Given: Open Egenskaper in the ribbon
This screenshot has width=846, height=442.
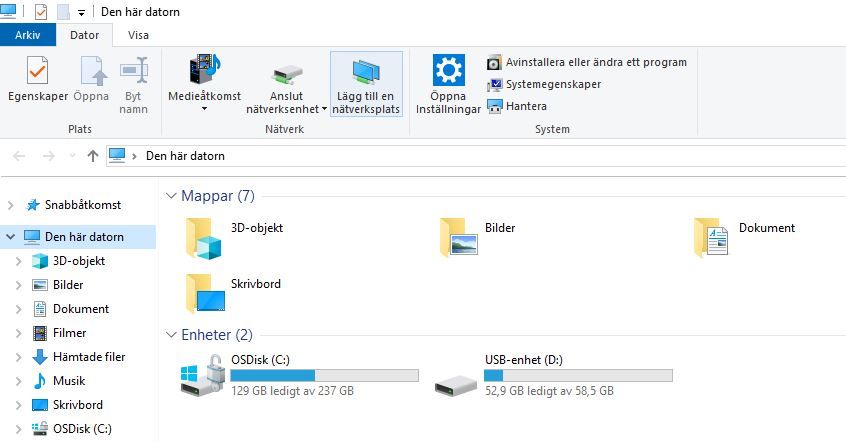Looking at the screenshot, I should 37,79.
